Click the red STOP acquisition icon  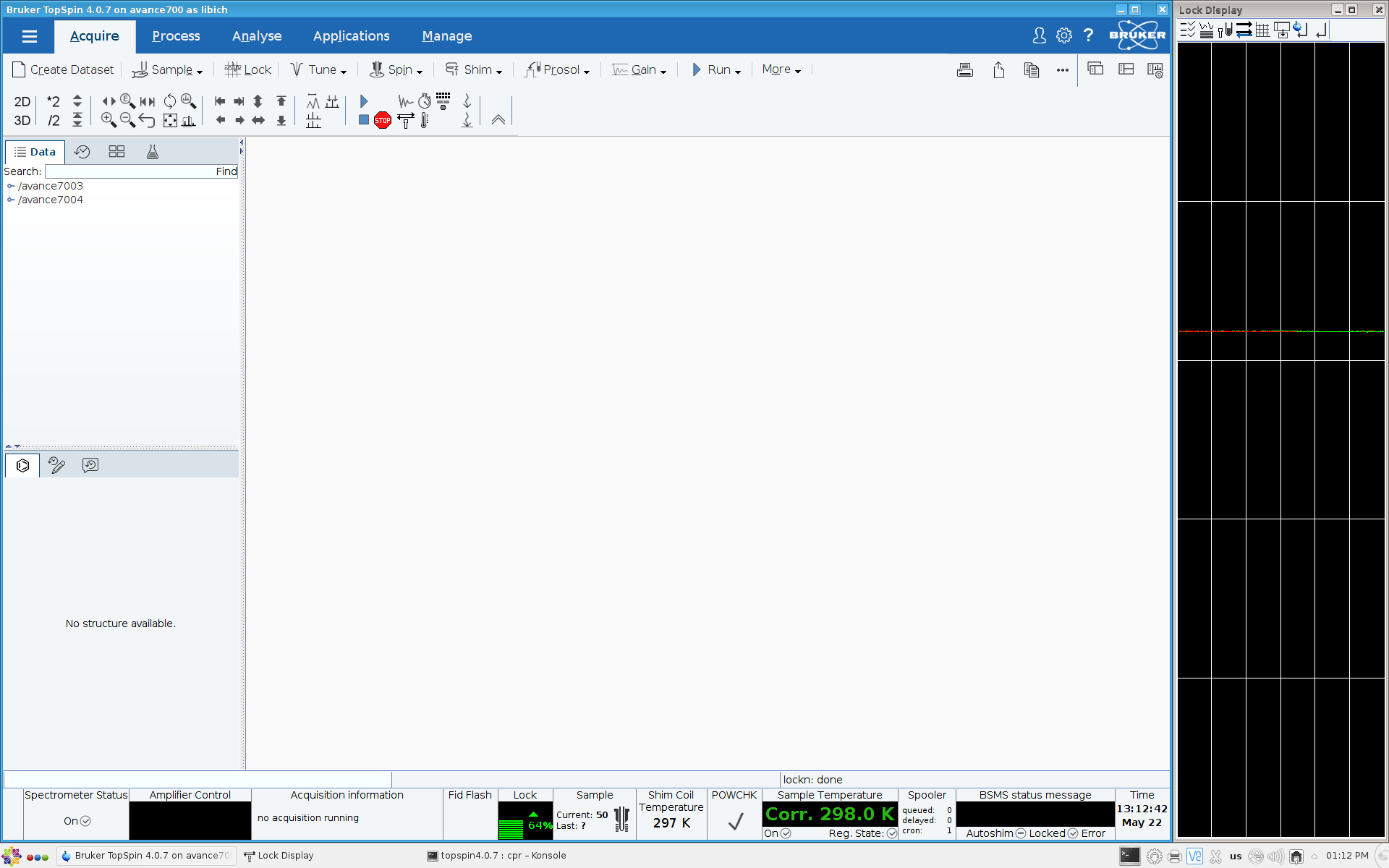pos(383,121)
